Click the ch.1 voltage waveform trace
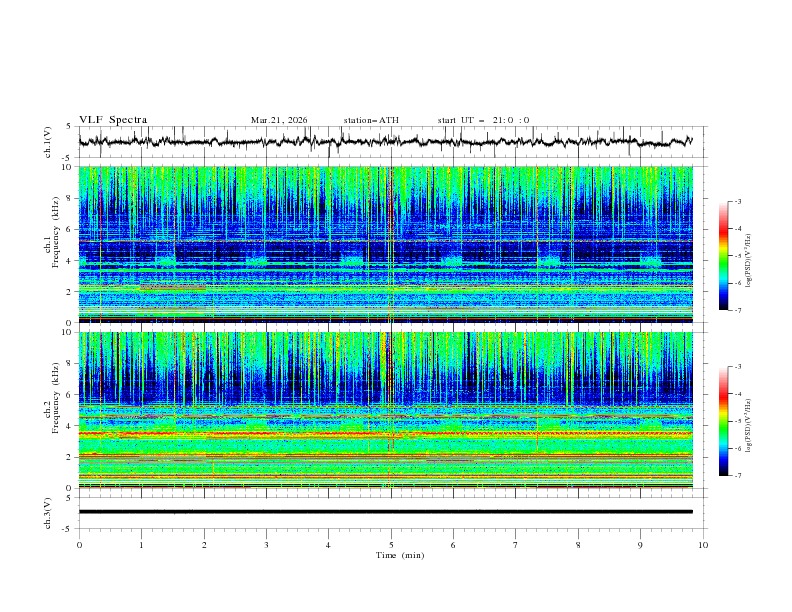The width and height of the screenshot is (792, 612). (x=385, y=142)
